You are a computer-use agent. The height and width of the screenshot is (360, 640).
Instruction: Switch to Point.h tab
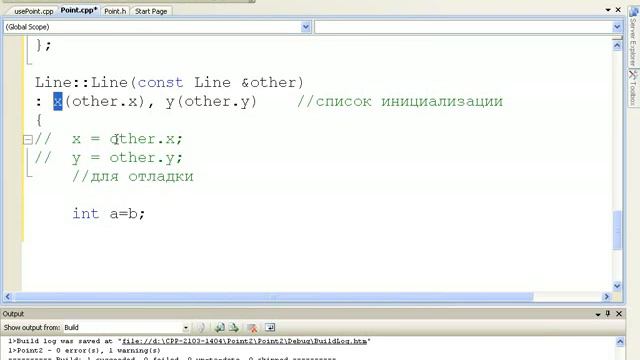click(115, 11)
